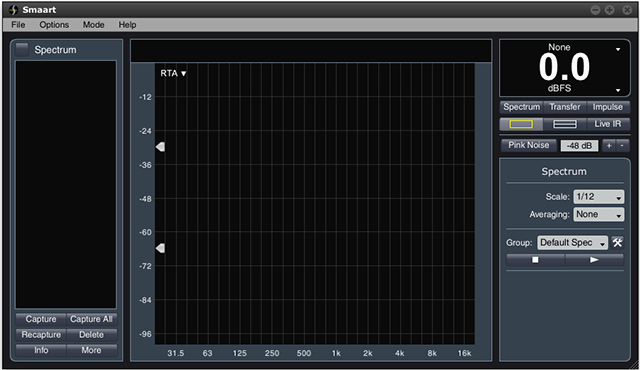The image size is (640, 370).
Task: Click the 1k frequency axis label
Action: pyautogui.click(x=336, y=353)
